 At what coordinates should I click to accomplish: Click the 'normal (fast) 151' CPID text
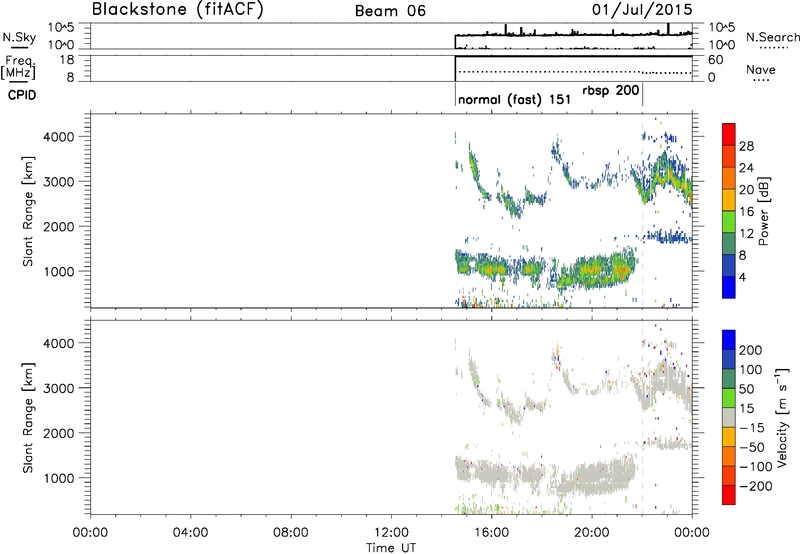tap(514, 99)
